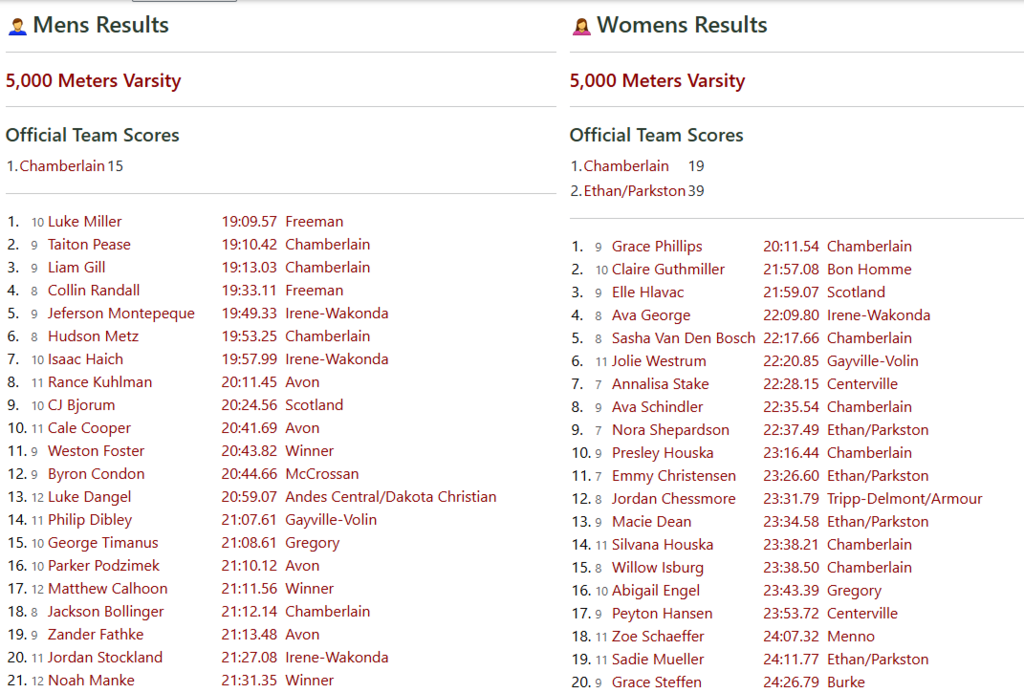The height and width of the screenshot is (693, 1024).
Task: Select Ethan/Parkston in womens team scores
Action: 634,191
